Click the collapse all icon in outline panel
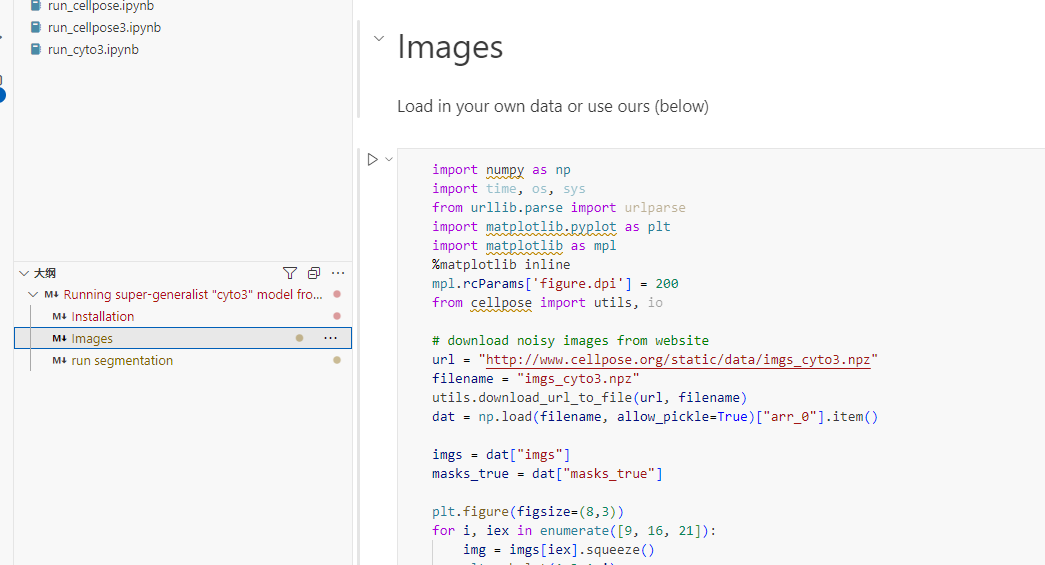The image size is (1045, 565). click(x=314, y=273)
